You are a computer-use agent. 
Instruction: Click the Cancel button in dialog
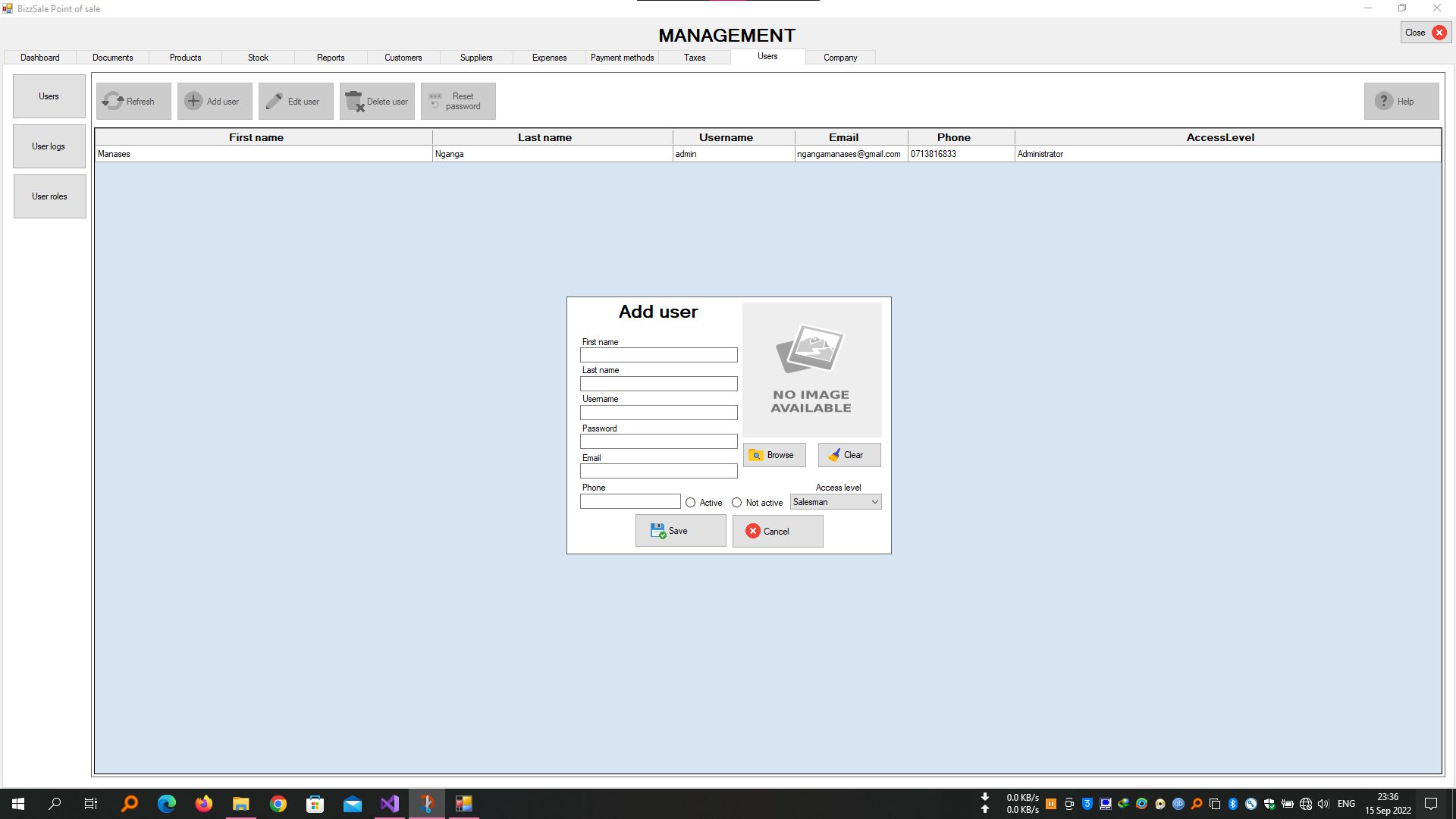coord(777,532)
